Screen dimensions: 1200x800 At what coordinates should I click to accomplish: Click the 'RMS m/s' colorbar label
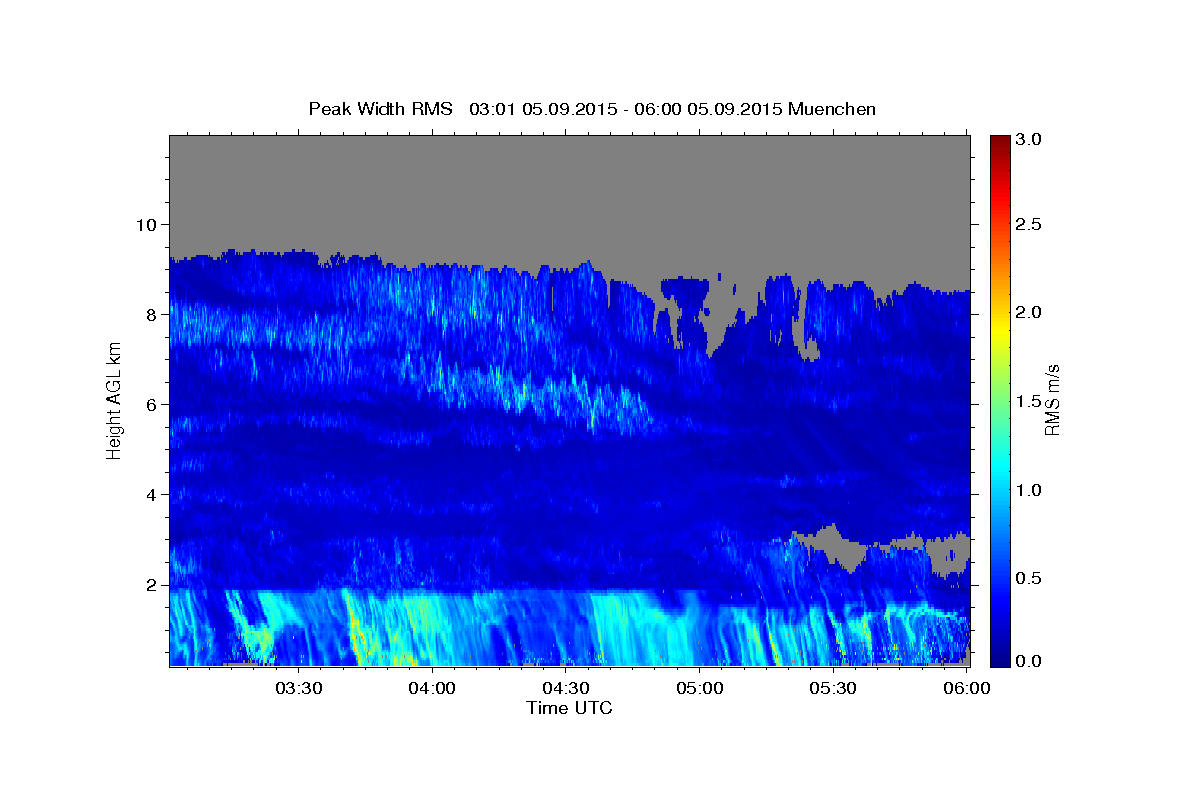(1052, 400)
